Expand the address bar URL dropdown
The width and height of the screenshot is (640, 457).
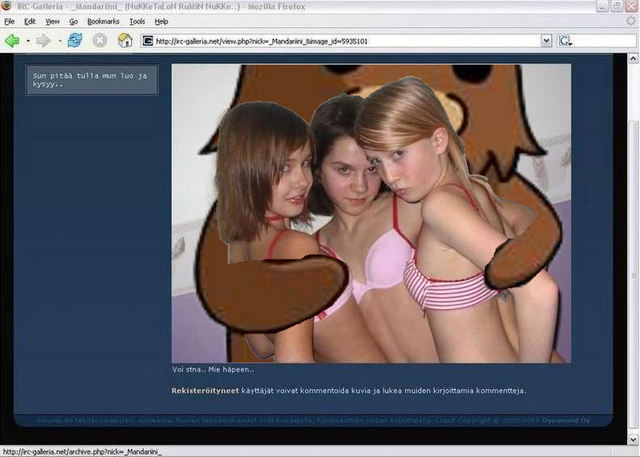(x=546, y=41)
